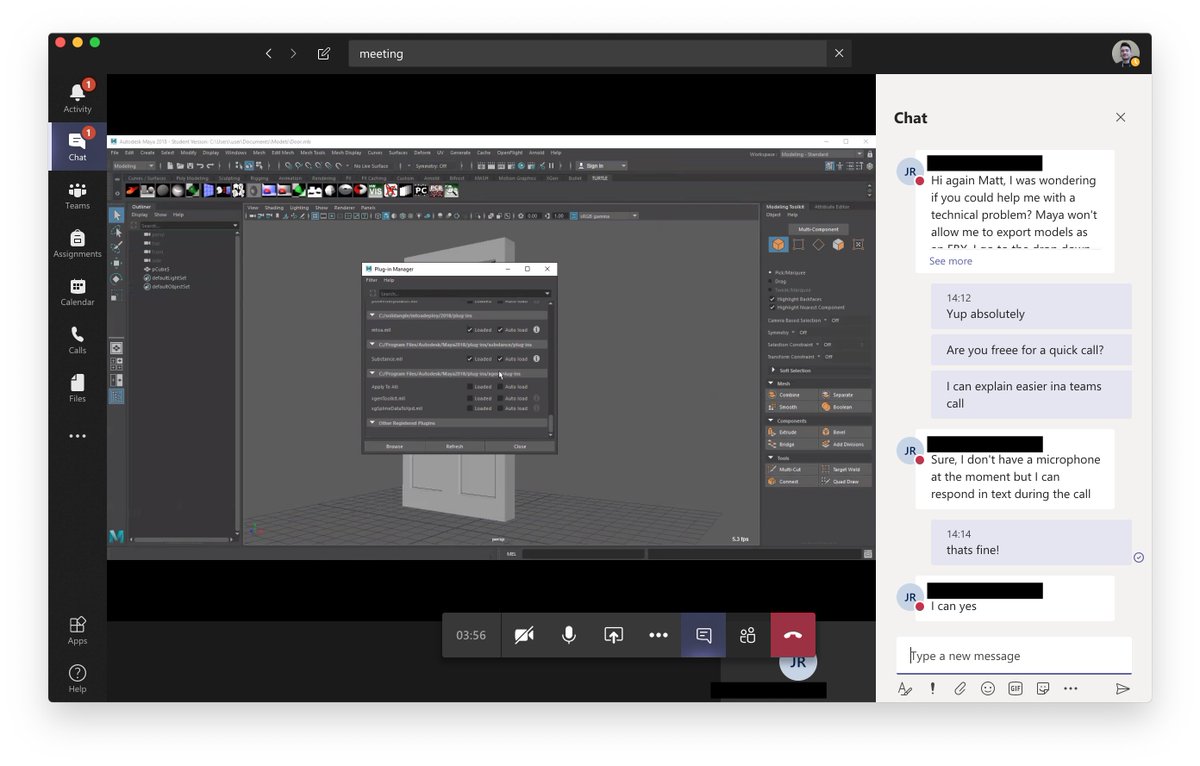Screen dimensions: 1200x766
Task: Uncheck Loaded for mtoa.mll plug-in
Action: (x=470, y=330)
